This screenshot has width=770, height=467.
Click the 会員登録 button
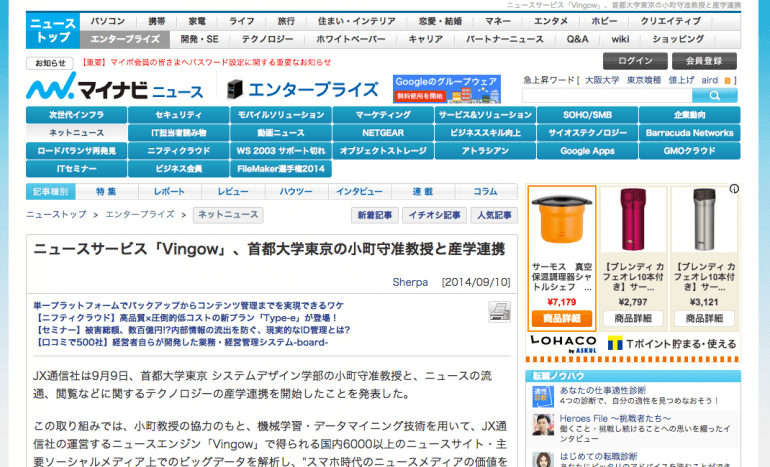704,61
